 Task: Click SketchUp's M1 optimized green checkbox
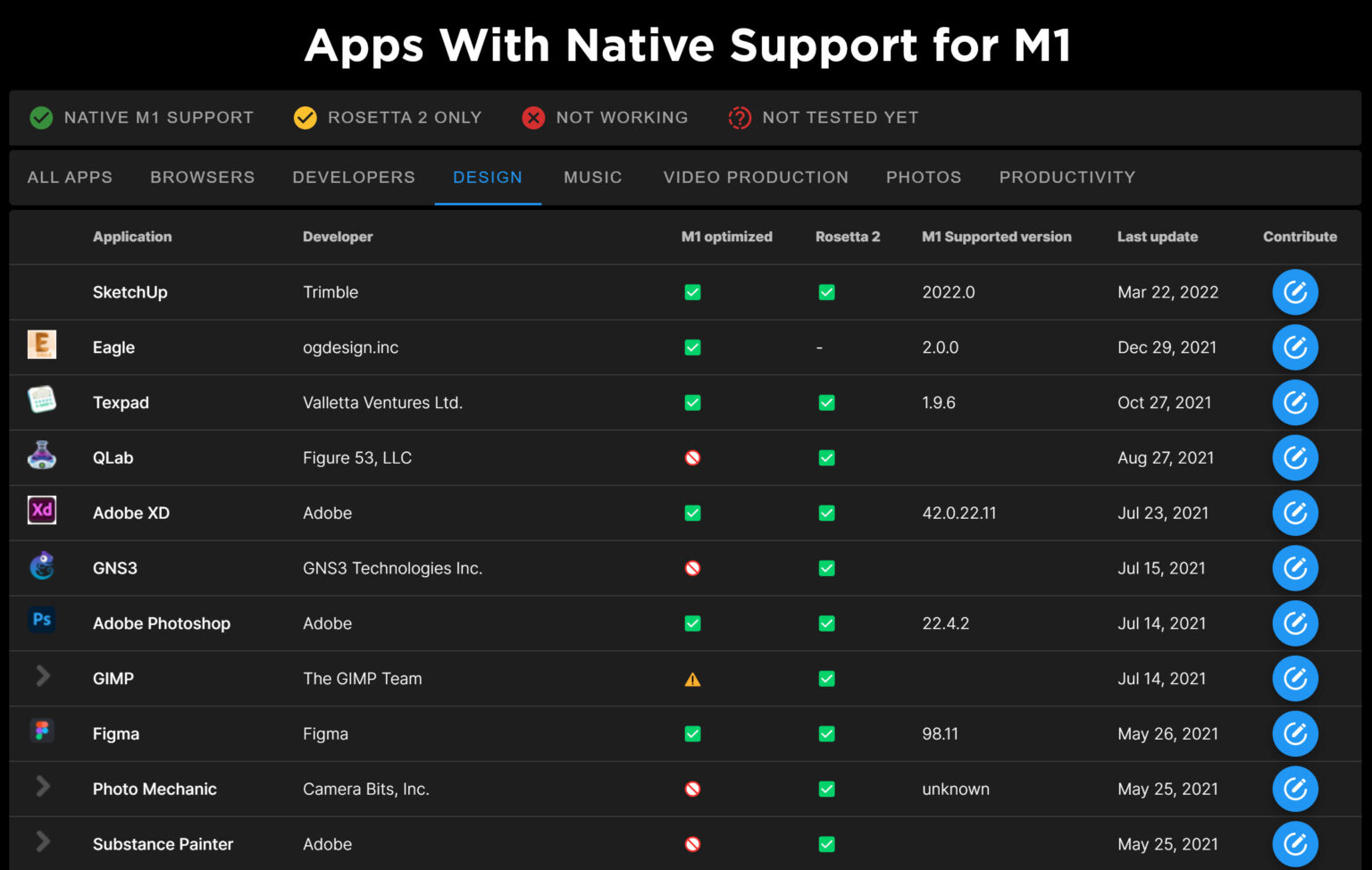coord(692,292)
